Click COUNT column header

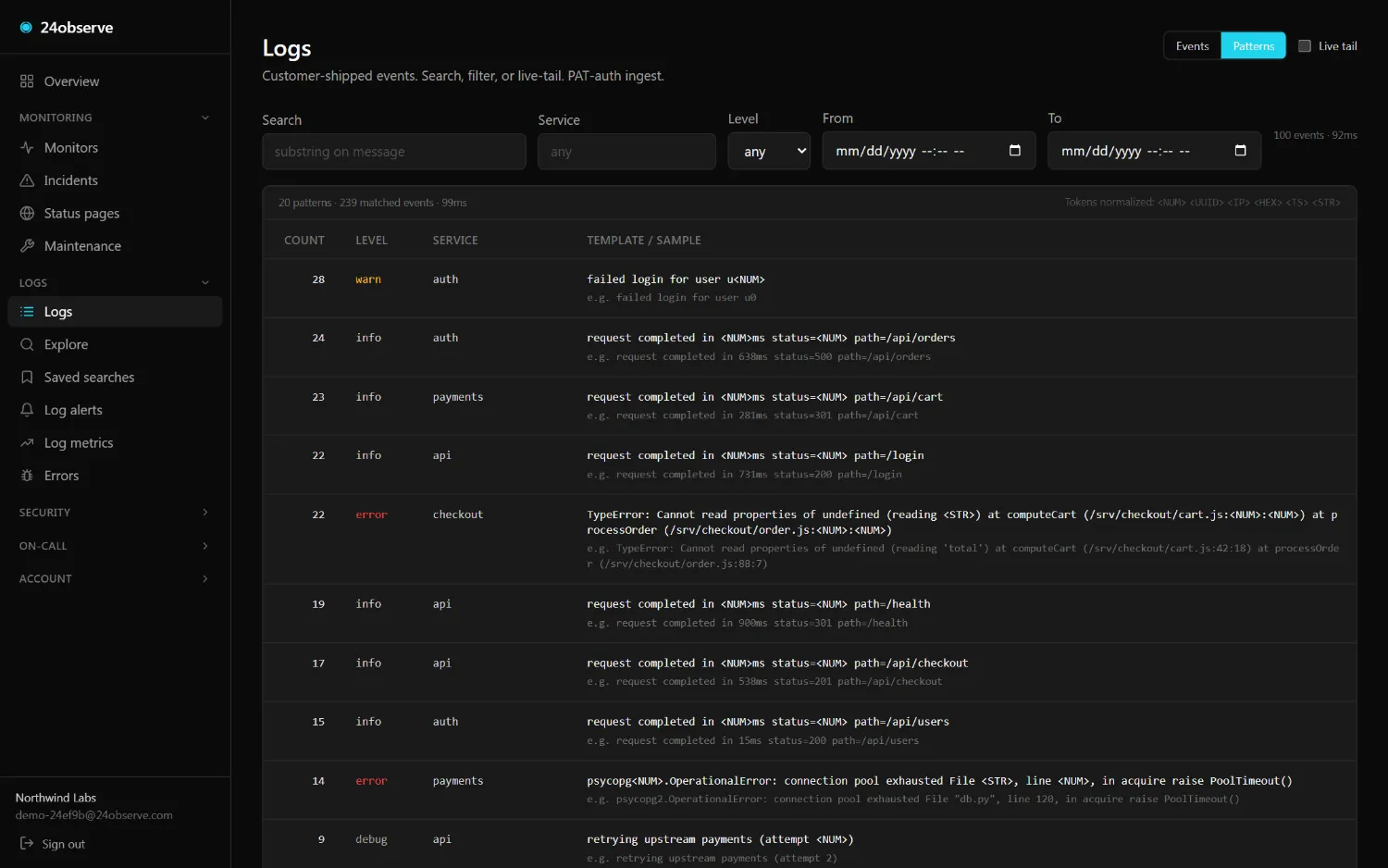tap(304, 241)
